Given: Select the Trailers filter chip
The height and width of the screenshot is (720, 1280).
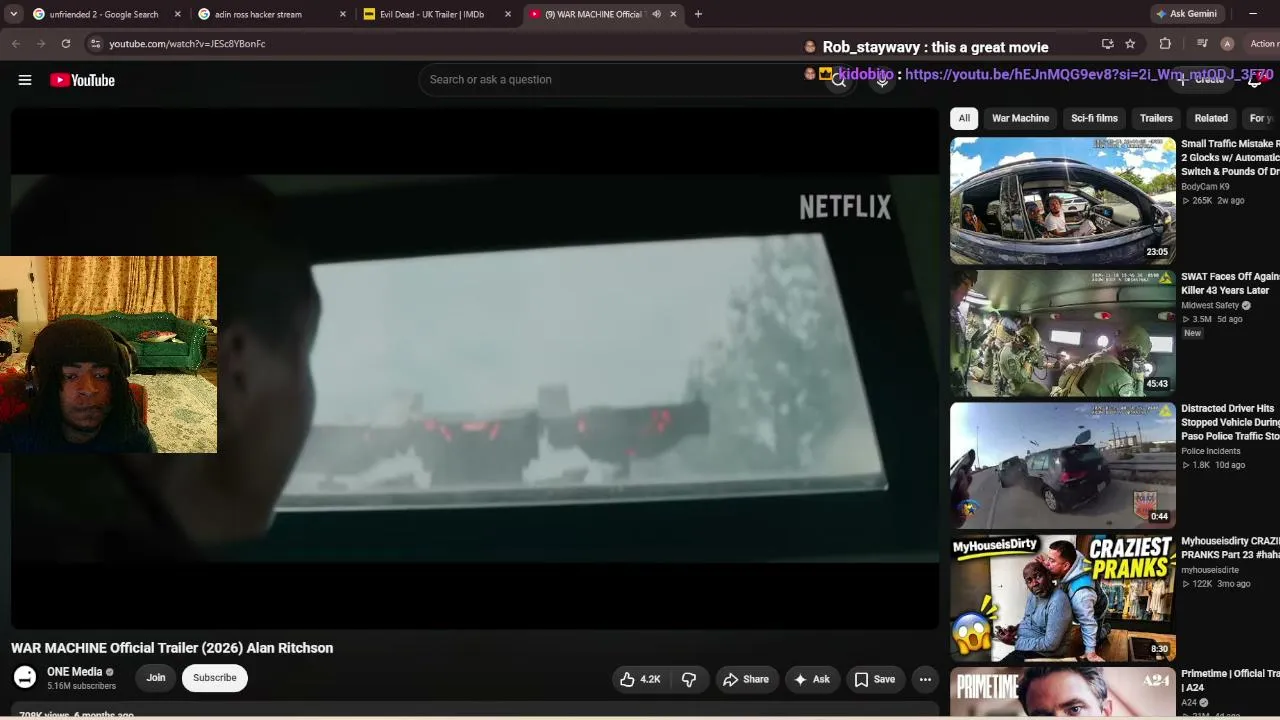Looking at the screenshot, I should coord(1156,118).
